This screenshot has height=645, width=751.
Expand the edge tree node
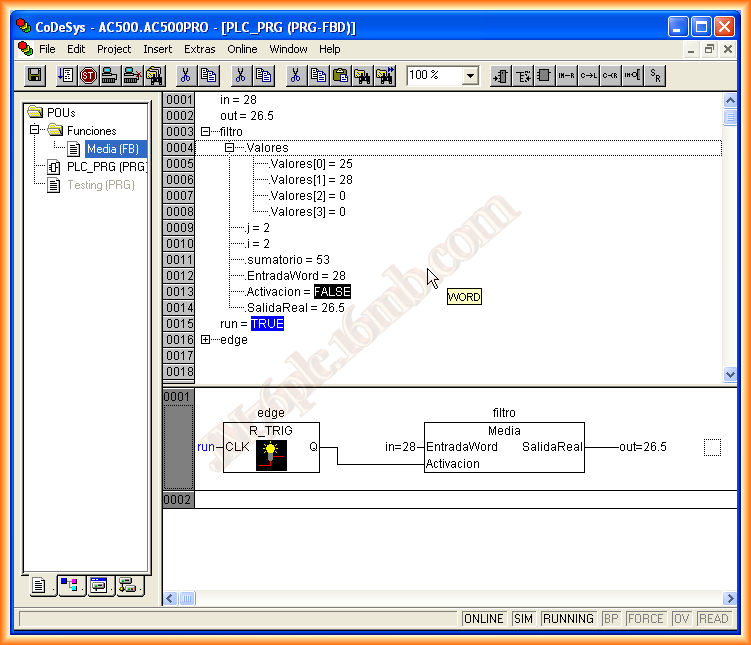pyautogui.click(x=206, y=340)
